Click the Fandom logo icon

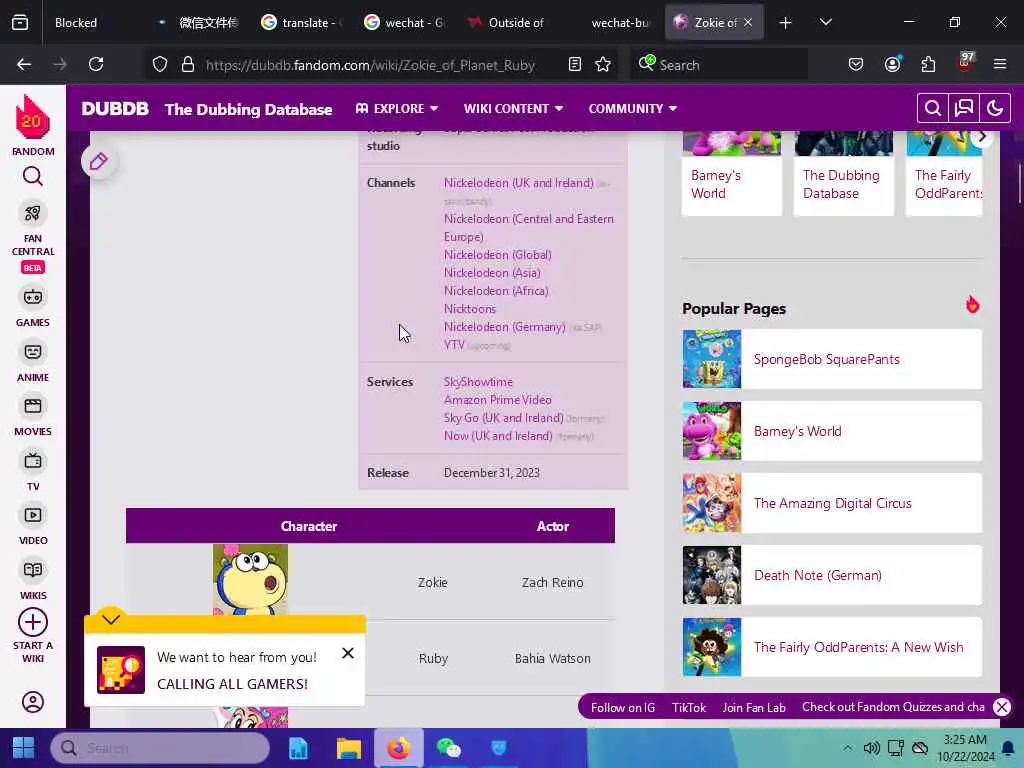tap(32, 118)
